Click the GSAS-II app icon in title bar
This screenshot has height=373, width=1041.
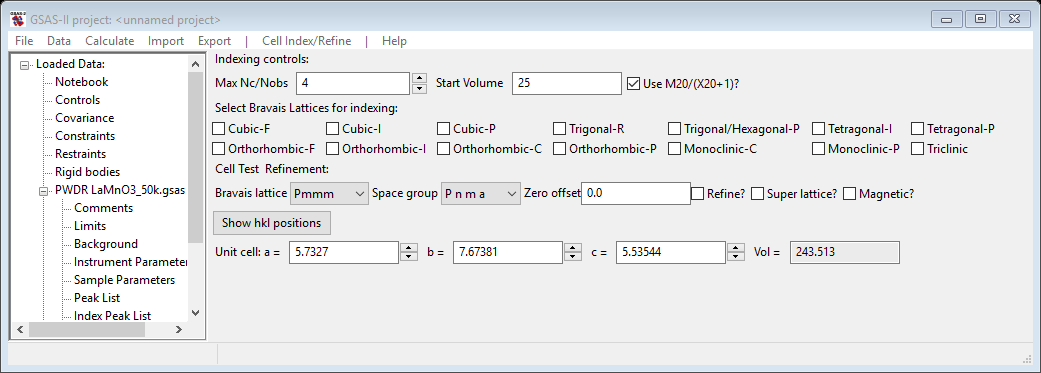click(18, 19)
